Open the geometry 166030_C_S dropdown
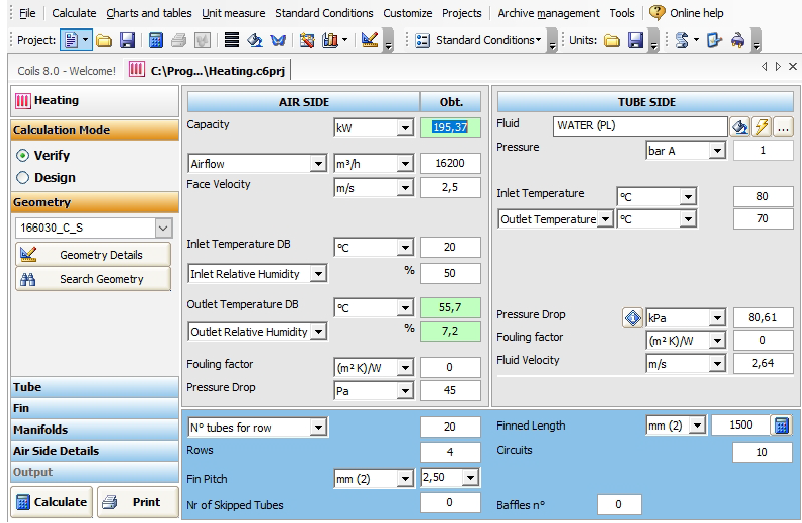The width and height of the screenshot is (802, 523). (163, 228)
